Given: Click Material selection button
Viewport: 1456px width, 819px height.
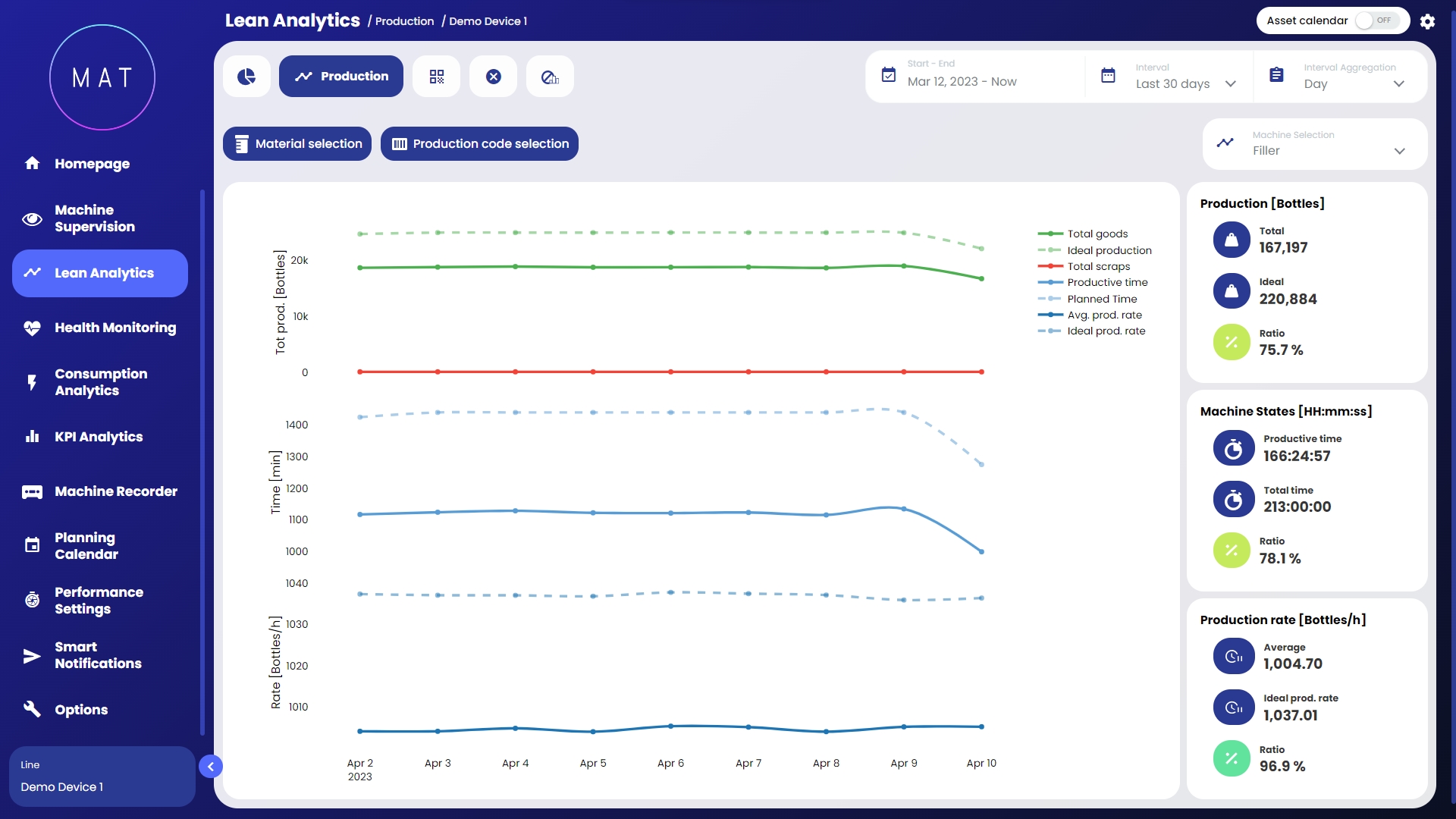Looking at the screenshot, I should (x=297, y=144).
